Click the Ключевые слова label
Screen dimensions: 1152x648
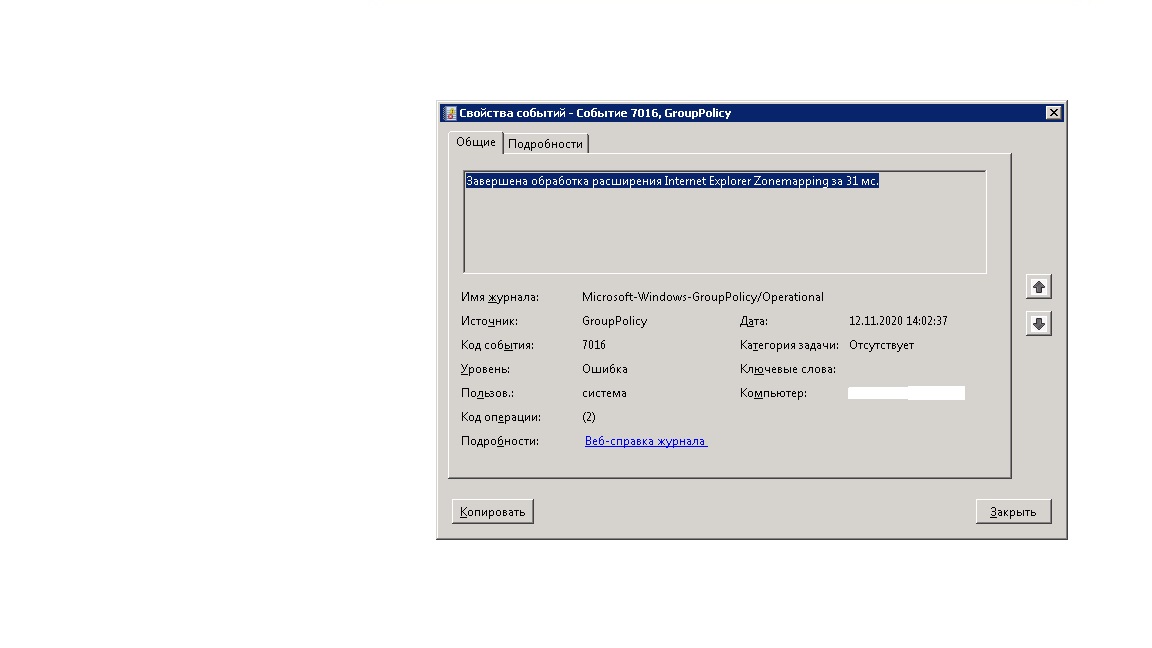tap(788, 369)
